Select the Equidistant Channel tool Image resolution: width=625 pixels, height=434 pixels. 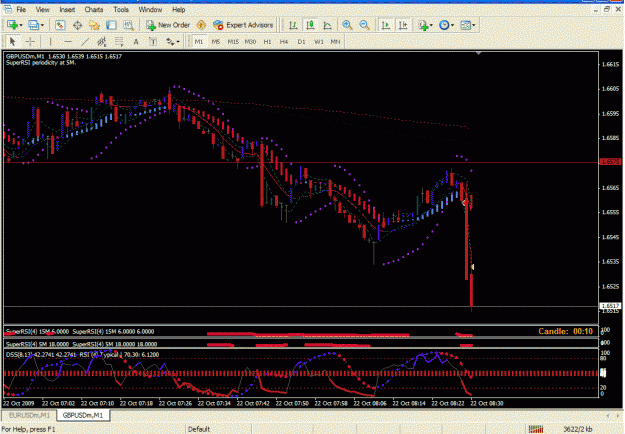coord(102,41)
